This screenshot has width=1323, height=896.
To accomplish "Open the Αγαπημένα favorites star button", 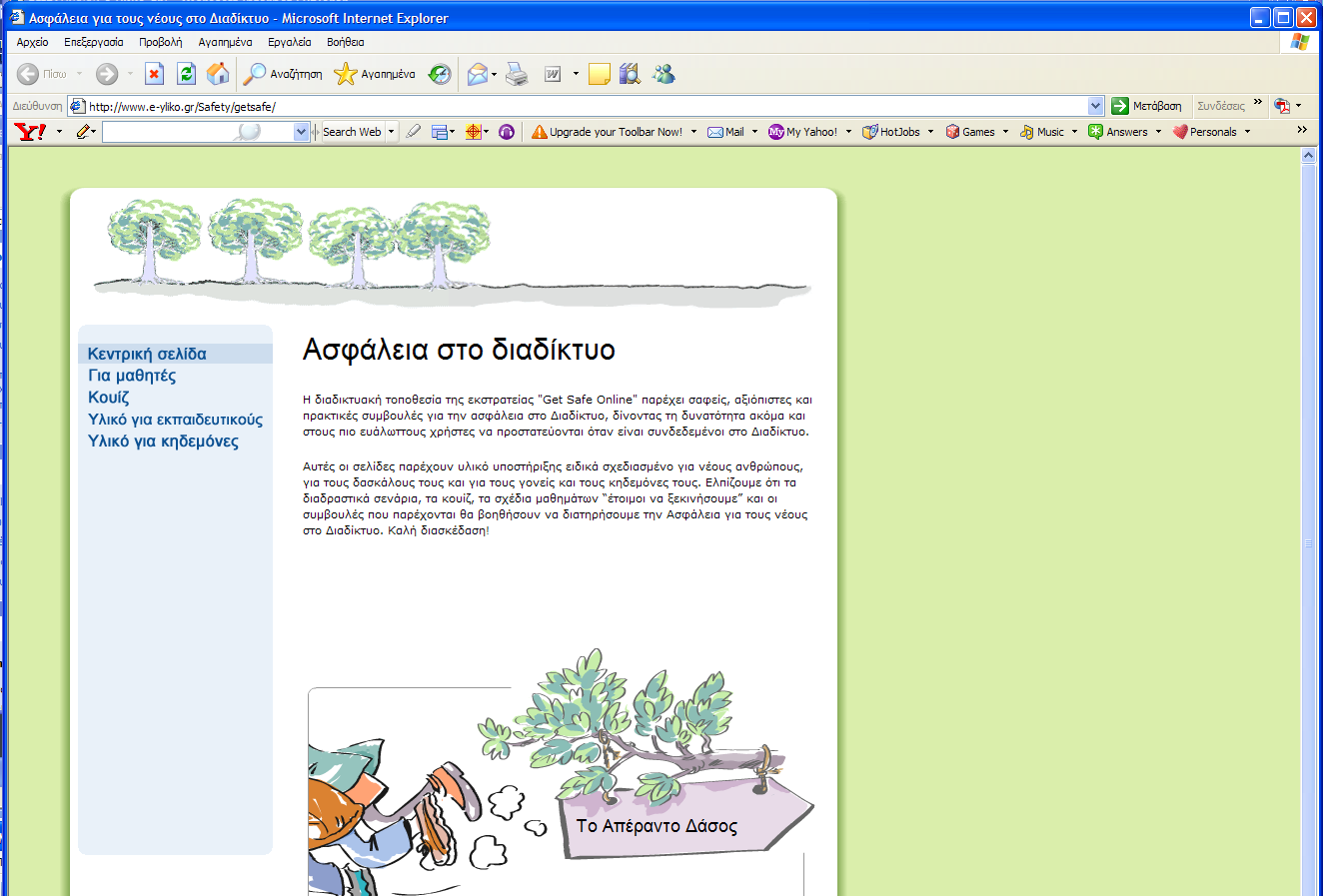I will click(375, 74).
